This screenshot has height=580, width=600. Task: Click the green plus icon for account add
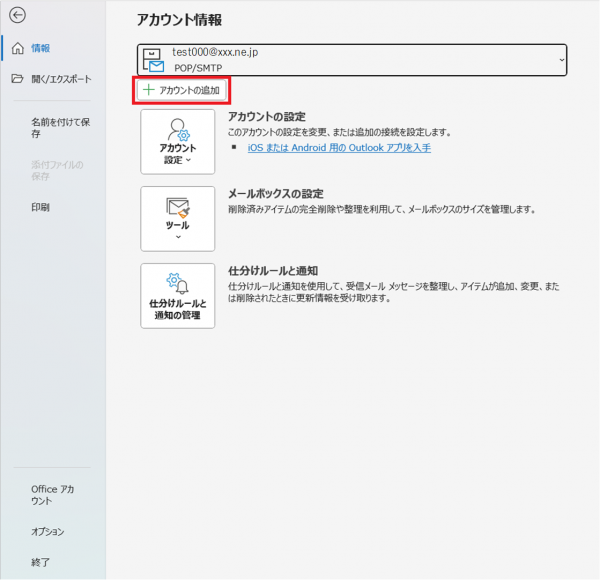point(149,90)
